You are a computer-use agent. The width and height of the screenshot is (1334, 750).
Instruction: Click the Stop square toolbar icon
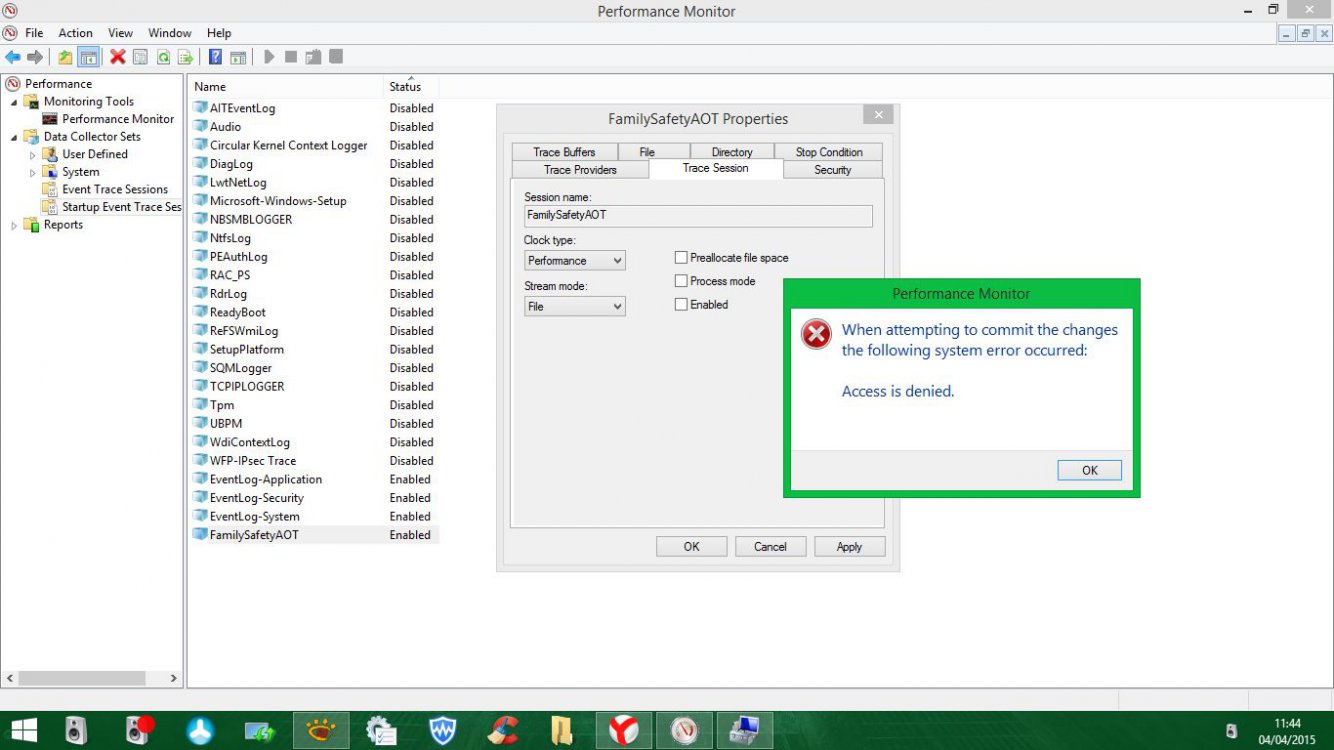click(291, 57)
